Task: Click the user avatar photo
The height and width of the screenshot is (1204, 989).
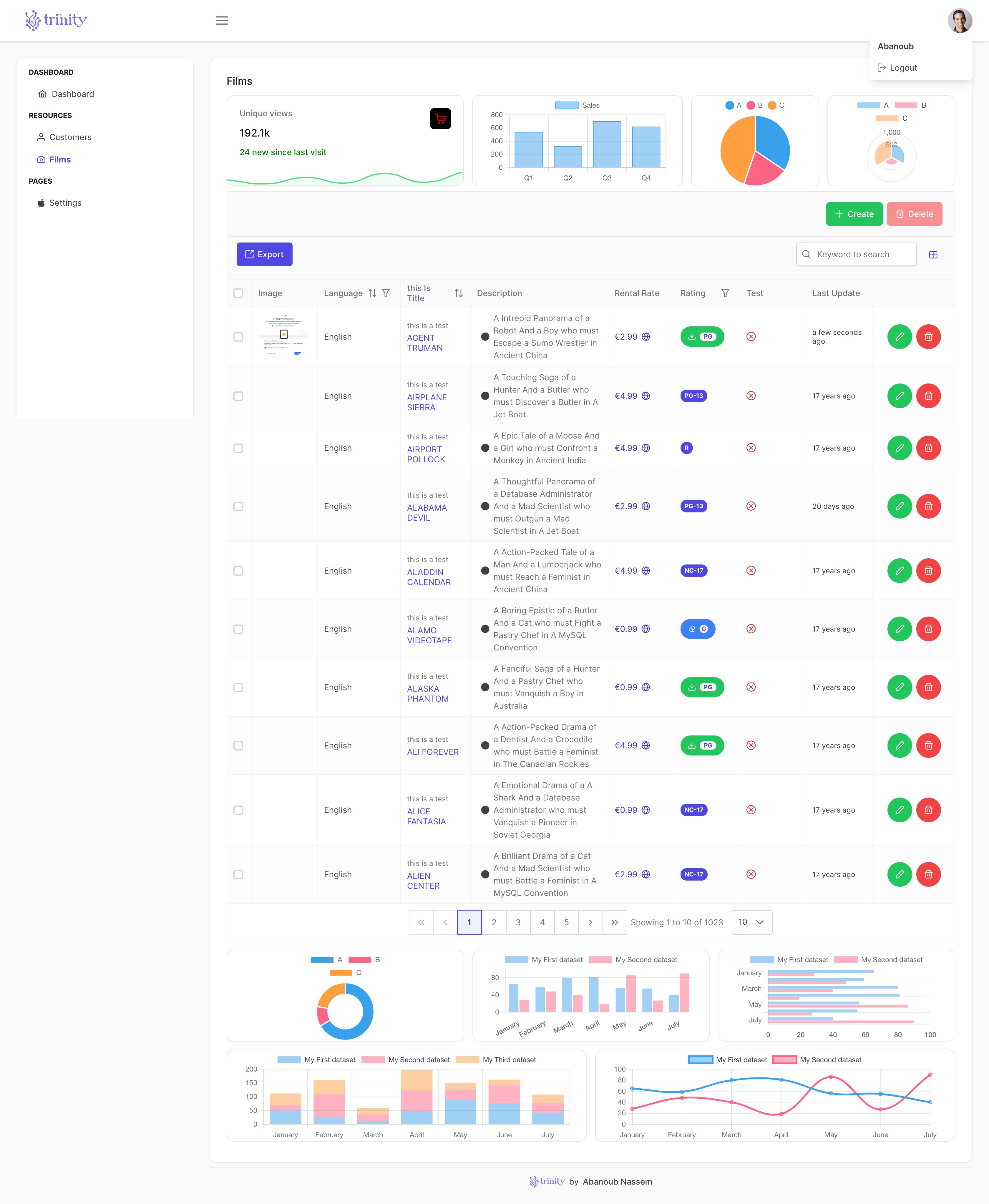Action: [959, 21]
